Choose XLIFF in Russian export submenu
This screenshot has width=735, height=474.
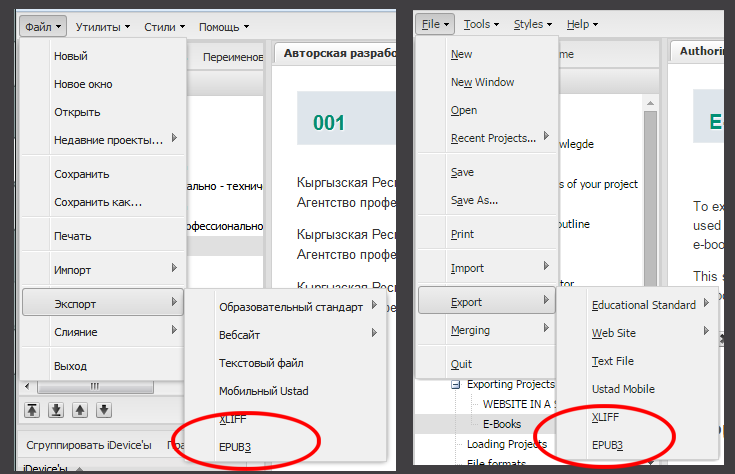click(x=286, y=419)
